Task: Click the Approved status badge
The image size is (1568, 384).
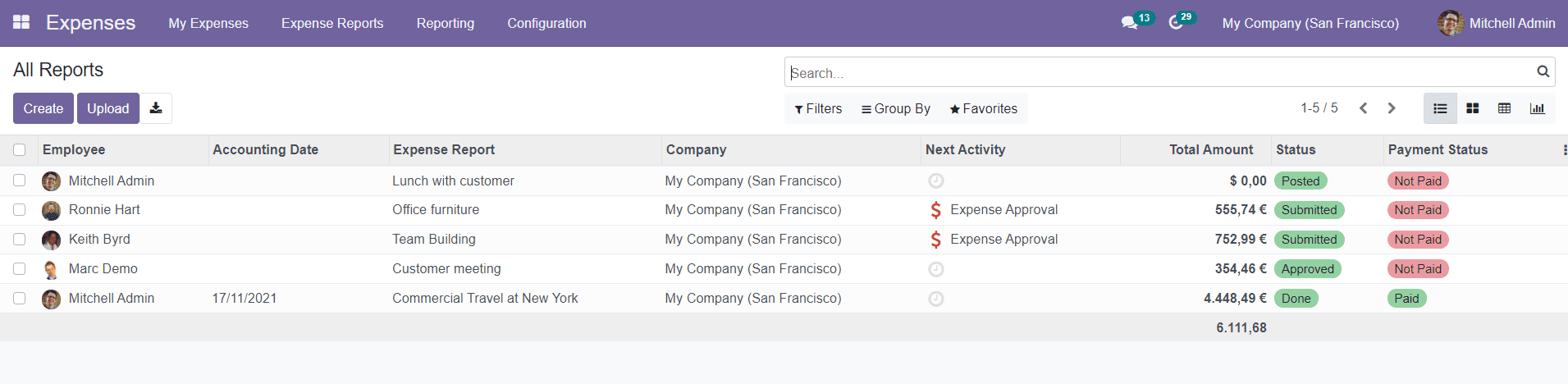Action: coord(1308,269)
